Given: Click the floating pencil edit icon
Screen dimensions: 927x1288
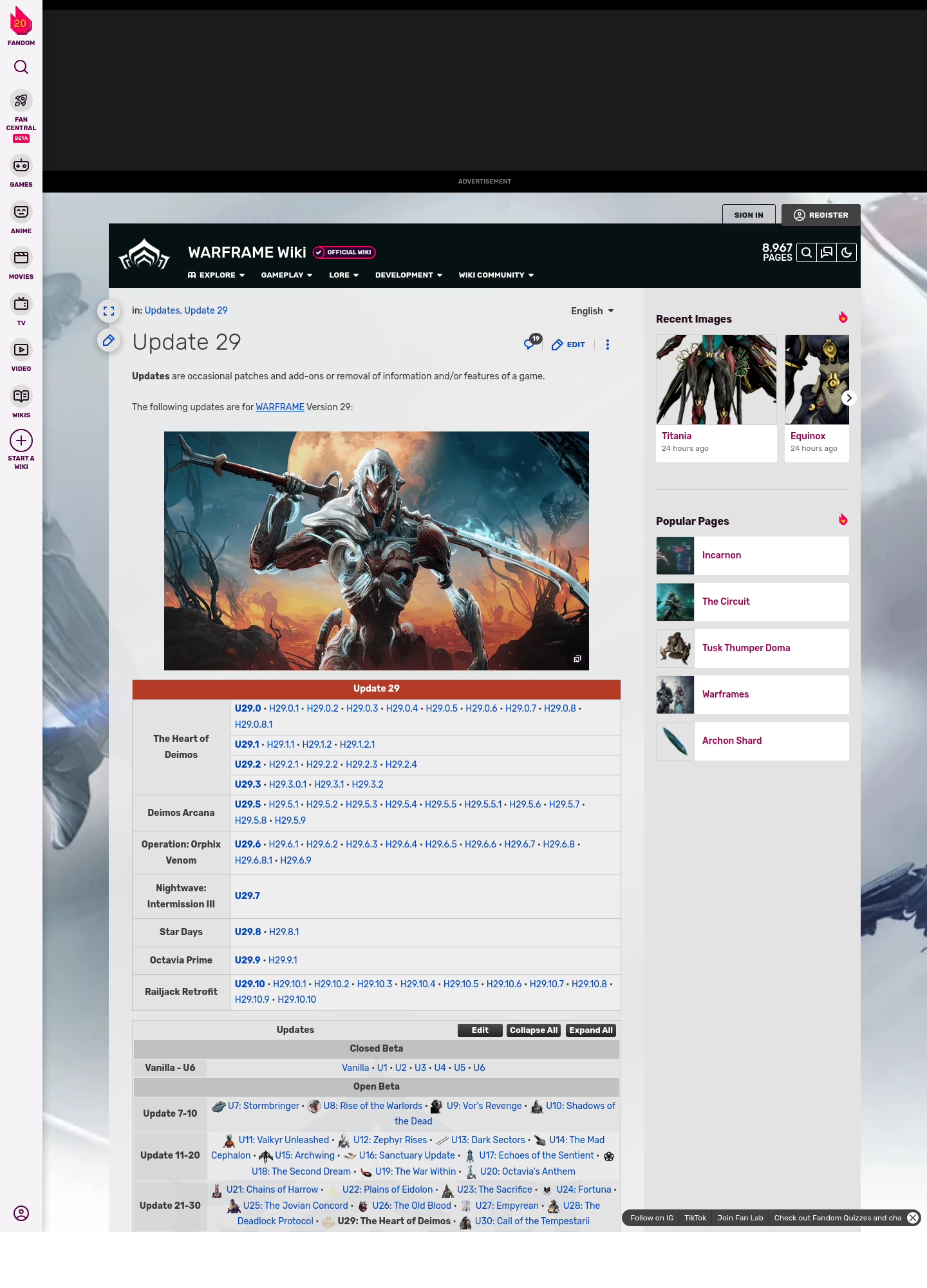Looking at the screenshot, I should (109, 340).
